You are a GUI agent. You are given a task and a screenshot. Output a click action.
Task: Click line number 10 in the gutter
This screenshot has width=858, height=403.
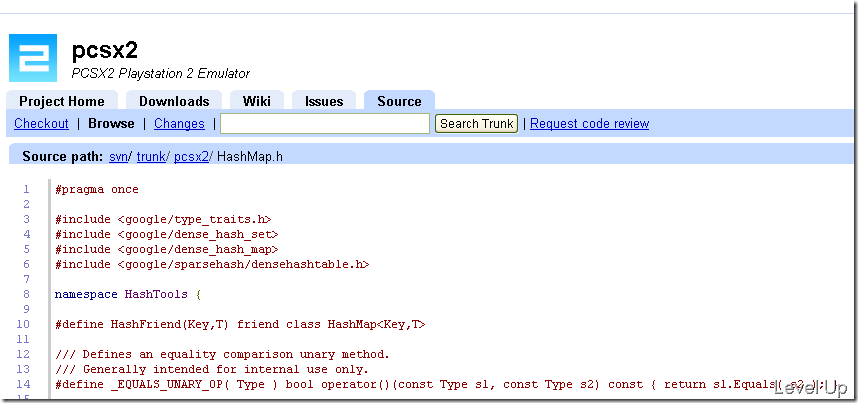(x=24, y=324)
